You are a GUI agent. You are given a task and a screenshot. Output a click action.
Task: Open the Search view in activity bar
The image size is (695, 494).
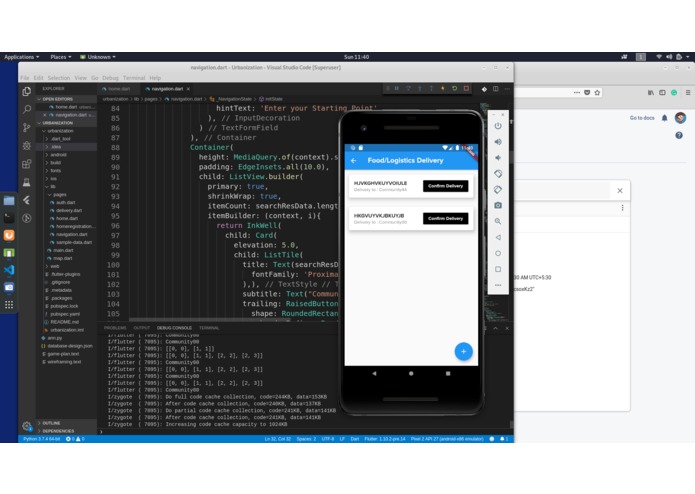[x=27, y=109]
